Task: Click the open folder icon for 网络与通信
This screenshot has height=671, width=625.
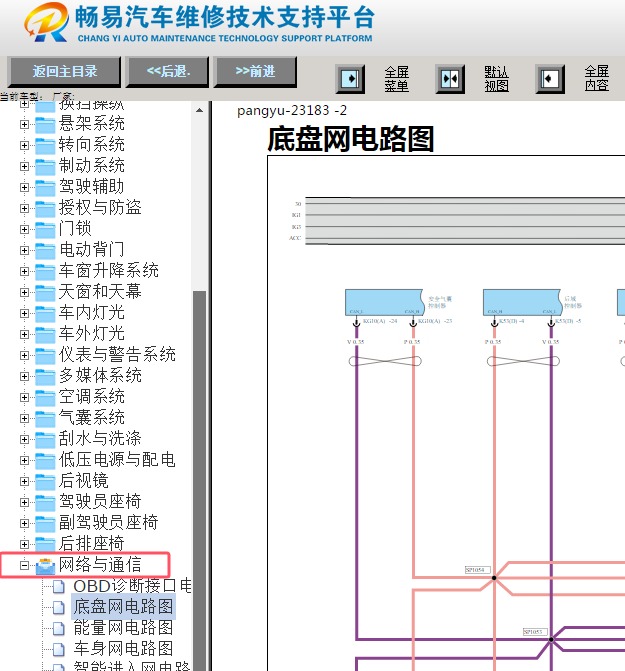Action: point(45,566)
